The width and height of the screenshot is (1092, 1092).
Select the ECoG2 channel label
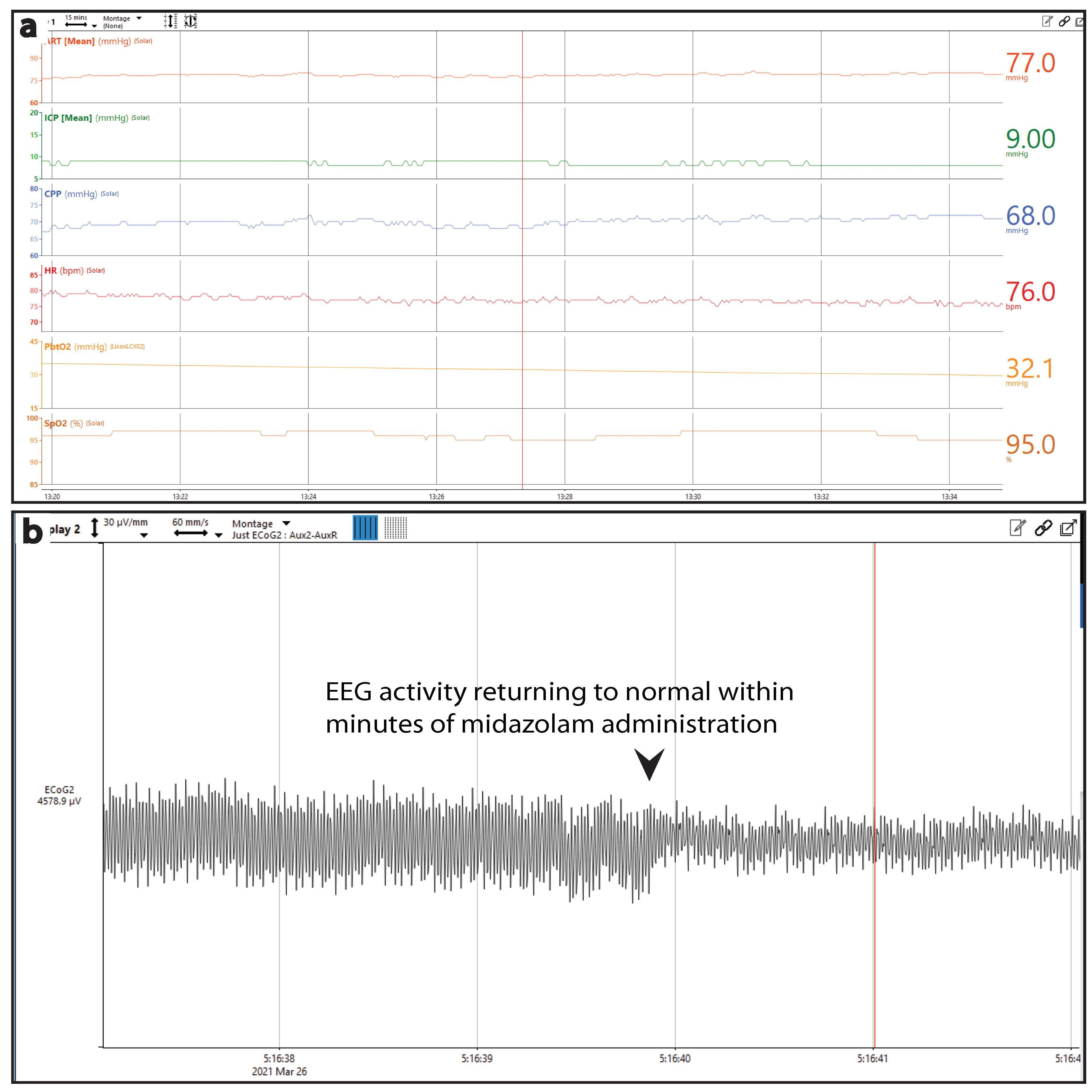(x=59, y=790)
